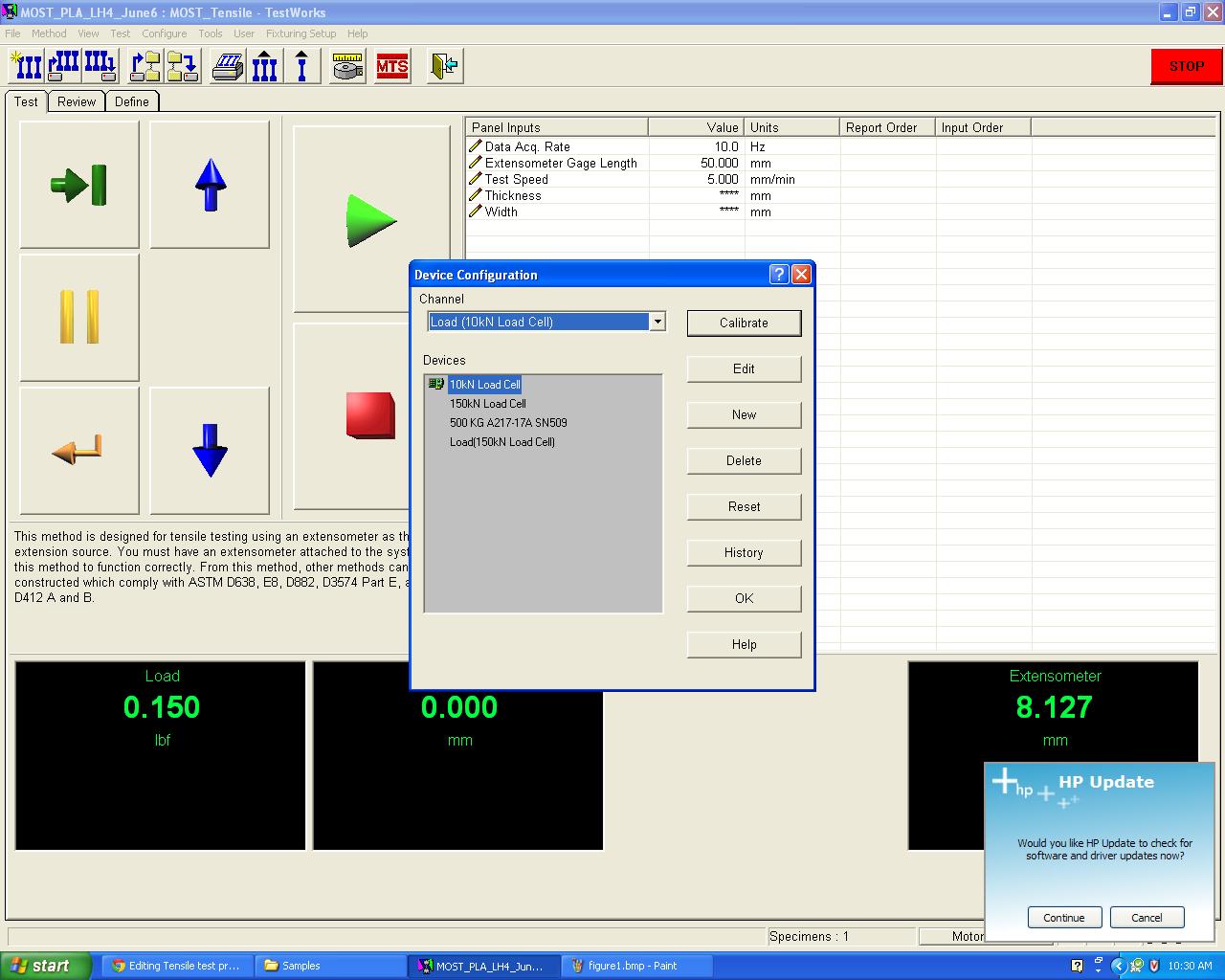Switch to the Review tab
The width and height of the screenshot is (1225, 980).
click(x=77, y=101)
